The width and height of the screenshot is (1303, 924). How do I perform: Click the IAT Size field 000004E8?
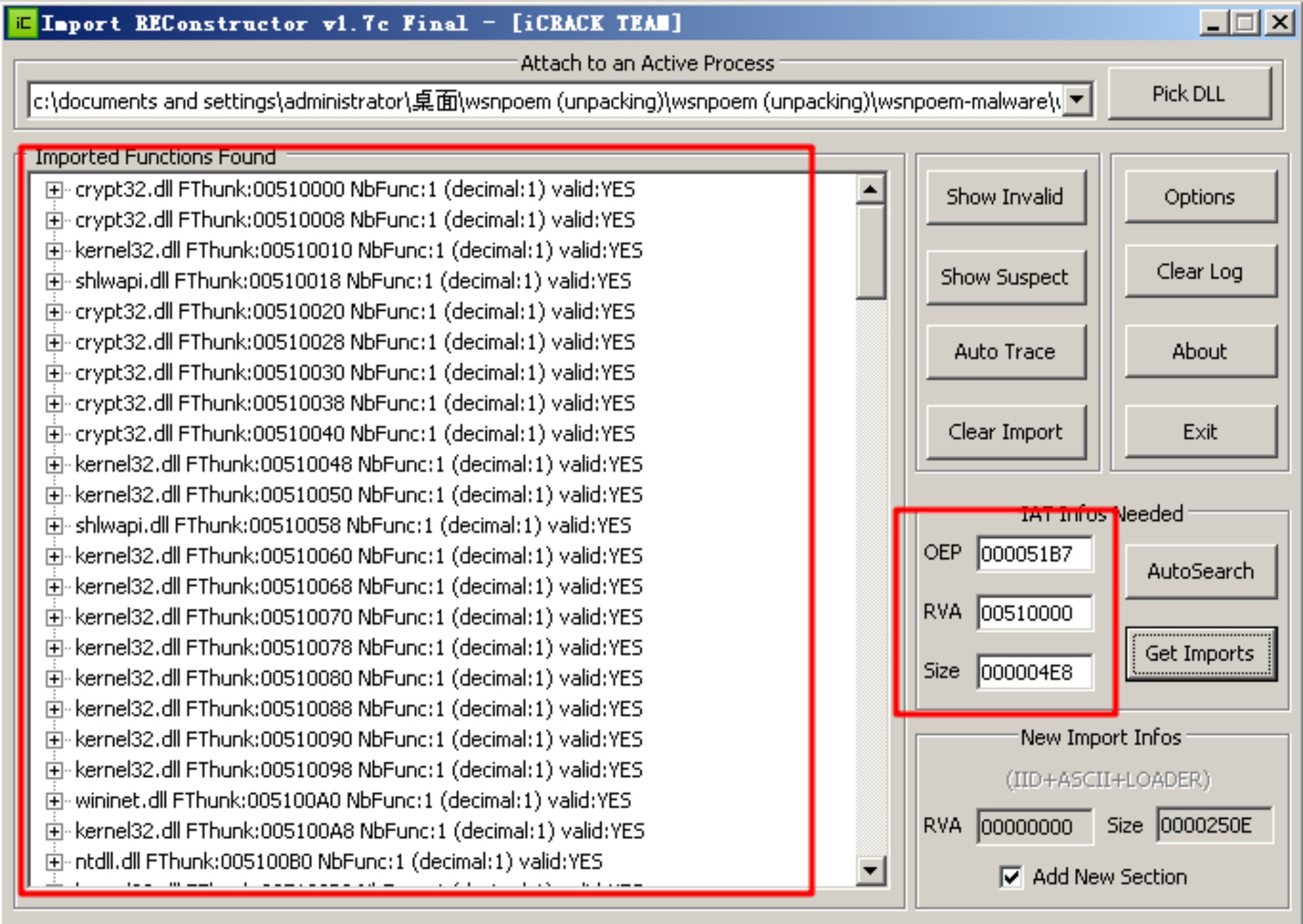[x=1034, y=672]
